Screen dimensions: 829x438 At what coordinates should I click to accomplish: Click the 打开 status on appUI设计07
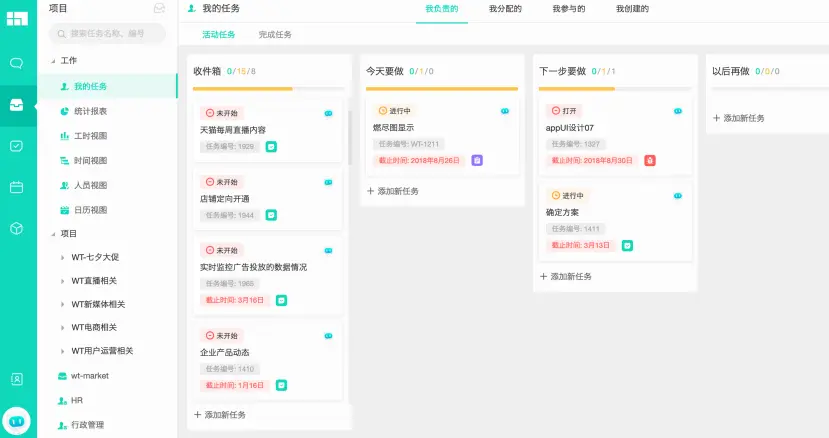(564, 111)
